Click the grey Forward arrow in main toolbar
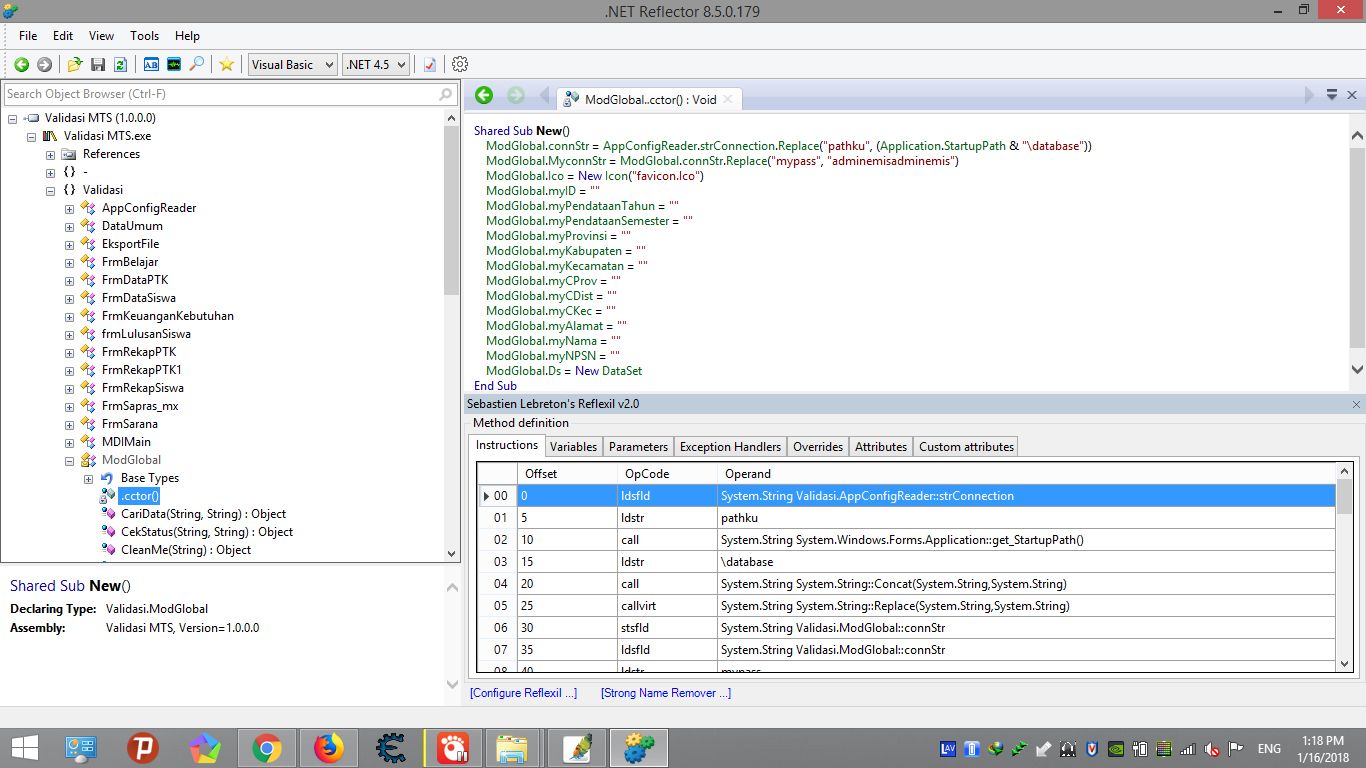The height and width of the screenshot is (768, 1366). coord(44,64)
